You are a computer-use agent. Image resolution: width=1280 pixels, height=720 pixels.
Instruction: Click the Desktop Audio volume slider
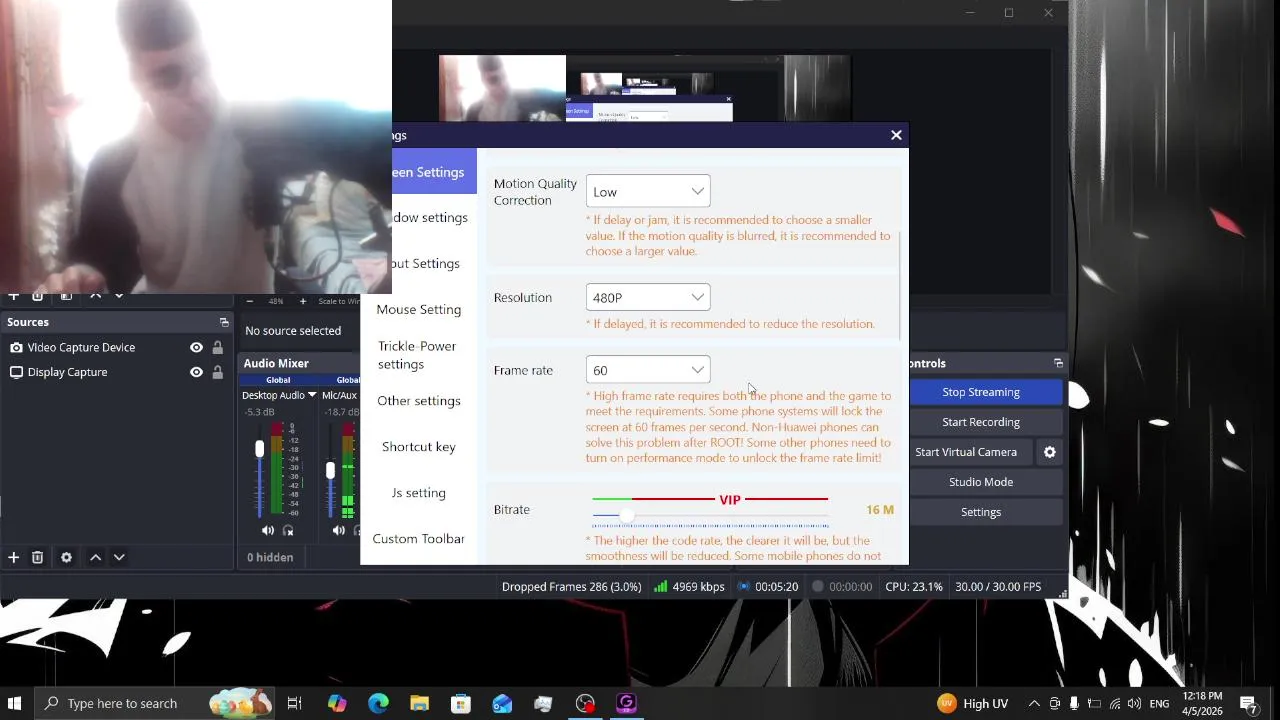click(260, 470)
